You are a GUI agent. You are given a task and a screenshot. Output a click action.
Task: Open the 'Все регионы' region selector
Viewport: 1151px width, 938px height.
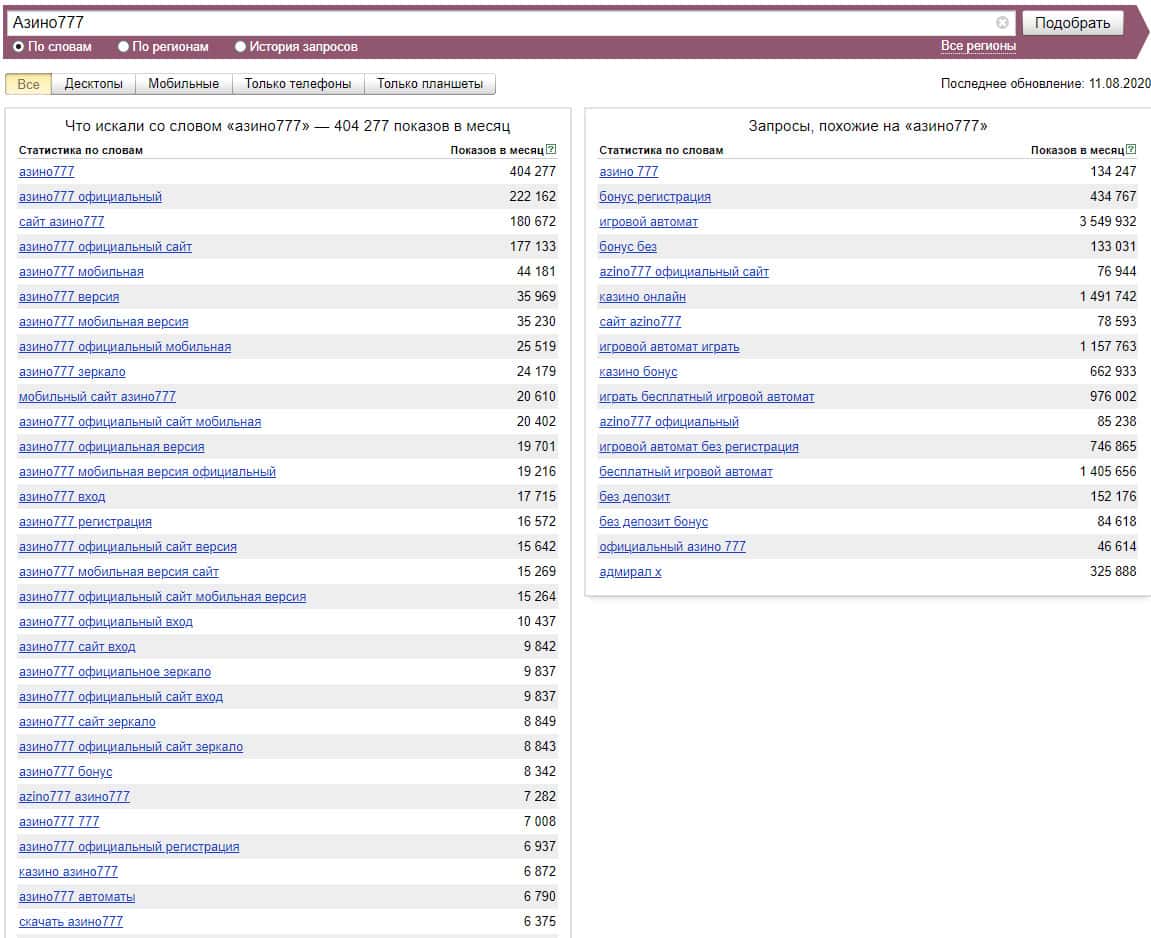click(x=978, y=46)
